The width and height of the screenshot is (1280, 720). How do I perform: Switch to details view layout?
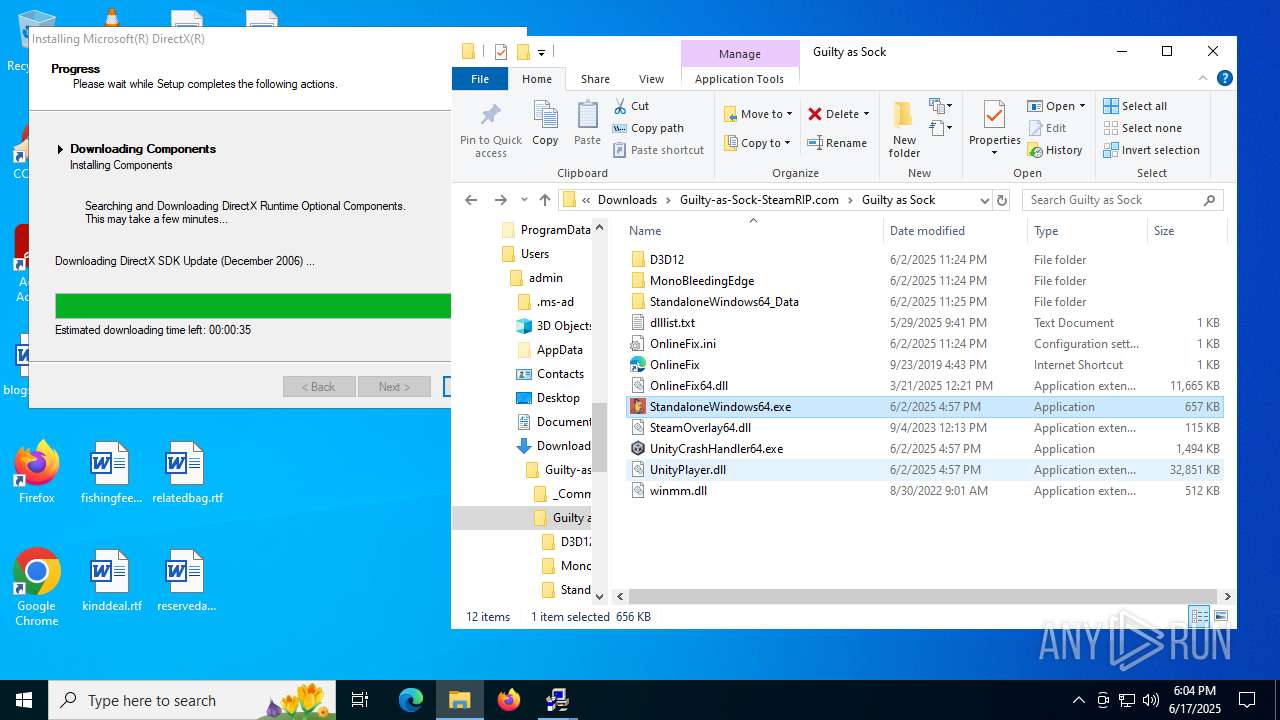click(x=1199, y=616)
